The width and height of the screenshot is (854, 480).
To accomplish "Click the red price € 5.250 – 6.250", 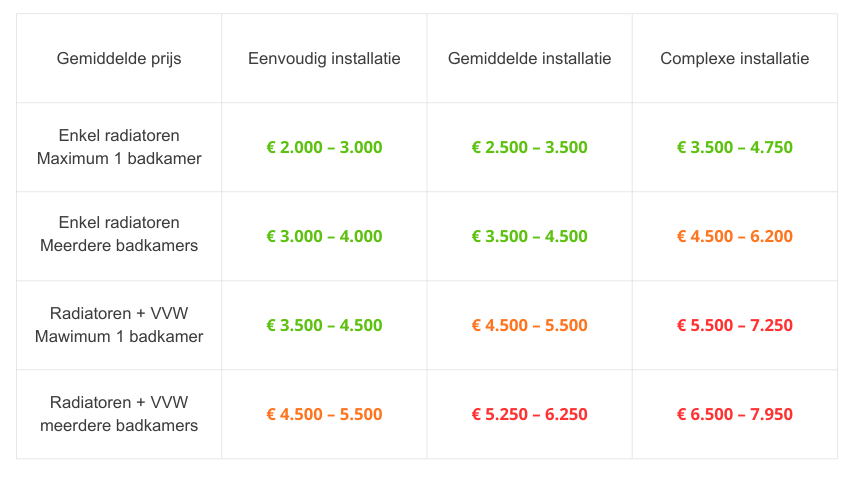I will 529,415.
